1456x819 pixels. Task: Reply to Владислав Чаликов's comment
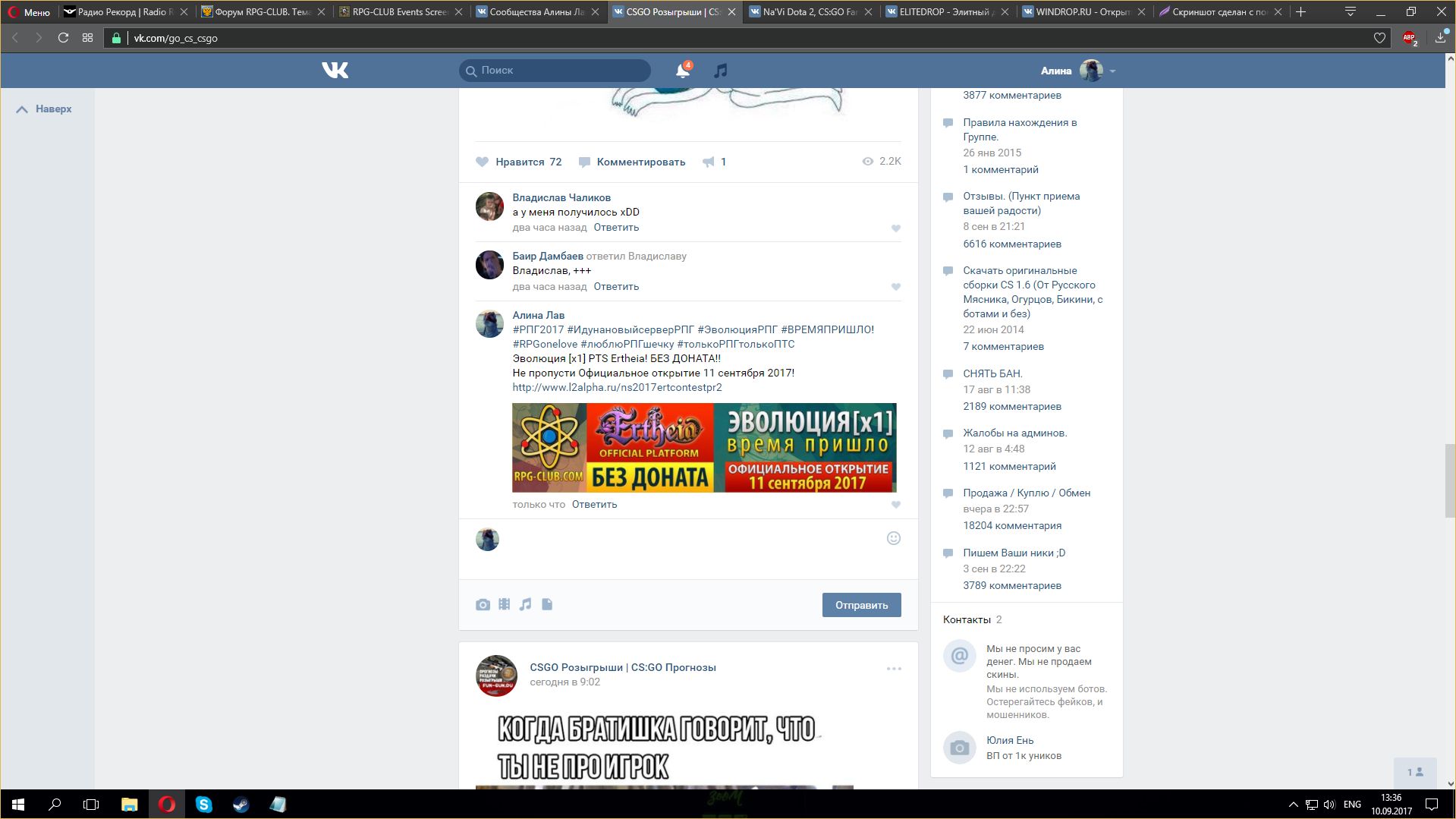tap(616, 228)
